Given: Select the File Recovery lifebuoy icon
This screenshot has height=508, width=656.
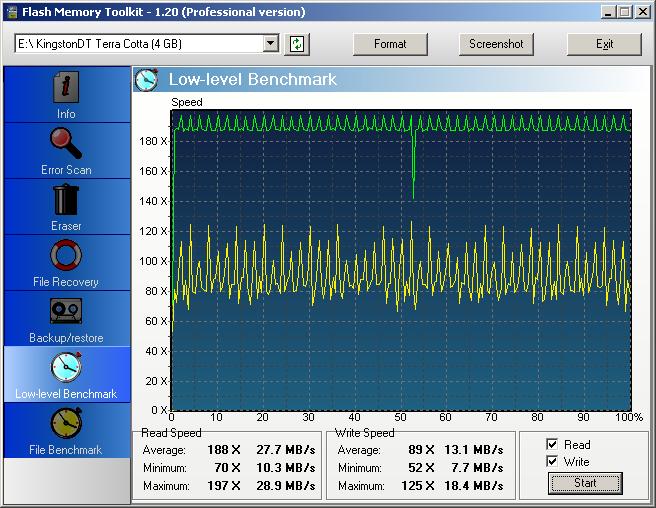Looking at the screenshot, I should tap(66, 256).
